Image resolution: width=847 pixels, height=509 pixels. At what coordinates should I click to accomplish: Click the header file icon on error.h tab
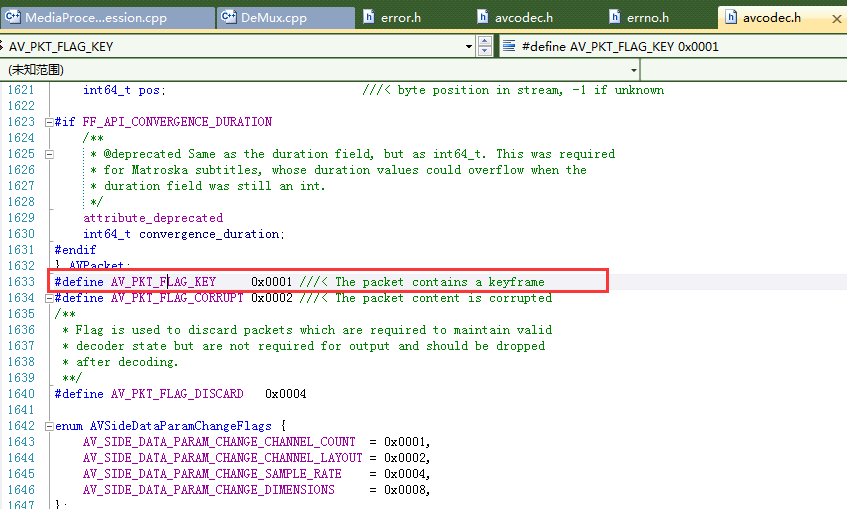(368, 17)
